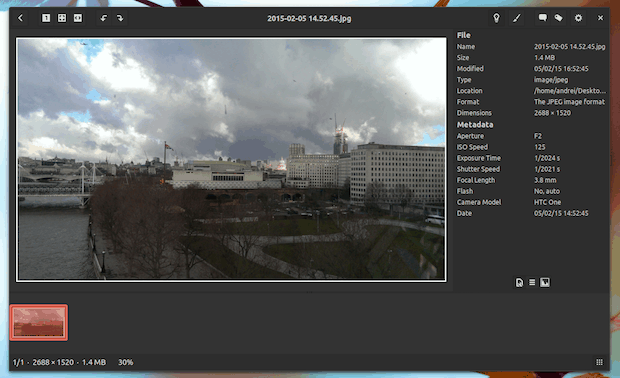The width and height of the screenshot is (620, 378).
Task: Open the tags editor
Action: click(x=558, y=18)
